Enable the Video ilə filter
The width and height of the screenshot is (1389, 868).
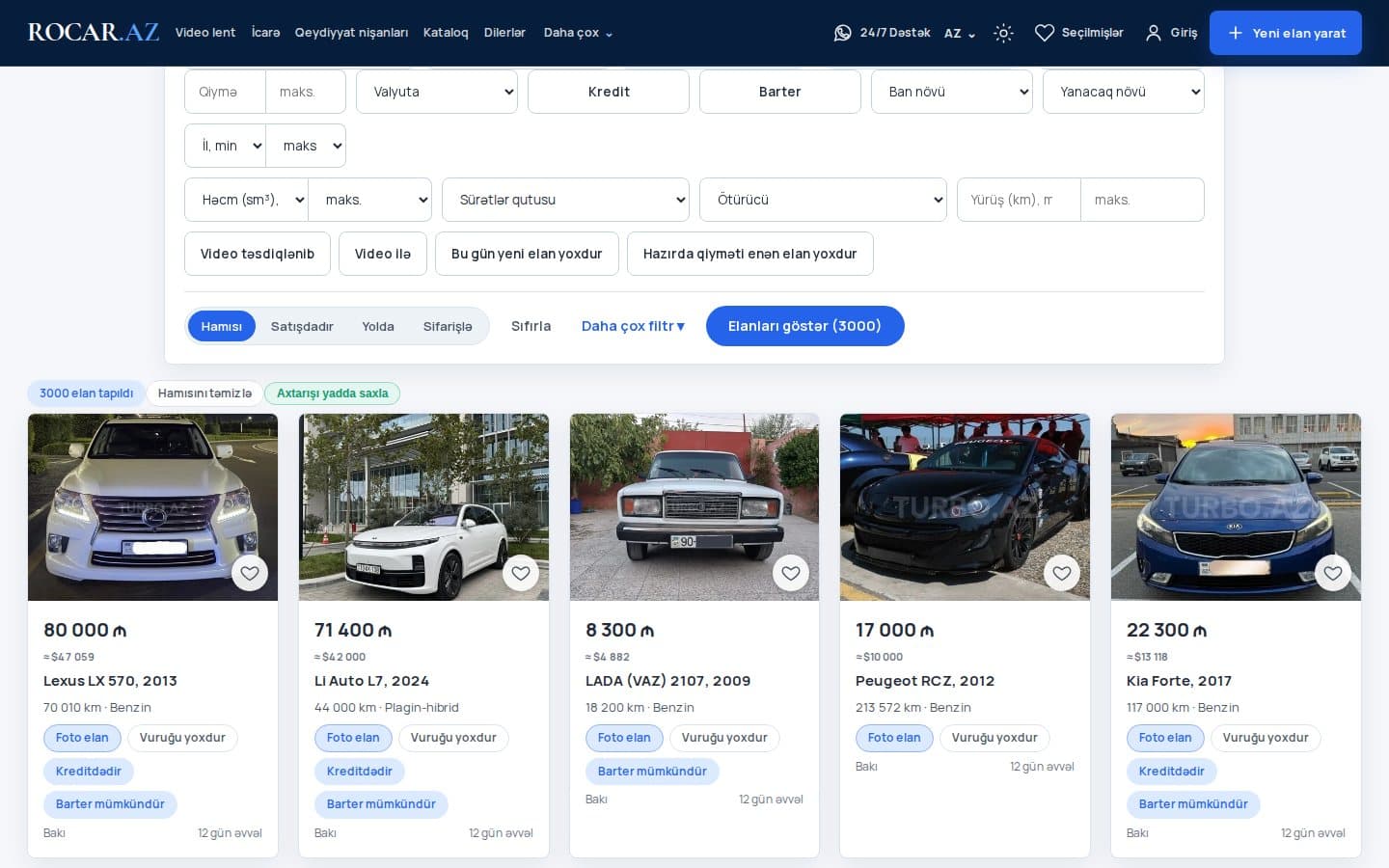coord(383,254)
